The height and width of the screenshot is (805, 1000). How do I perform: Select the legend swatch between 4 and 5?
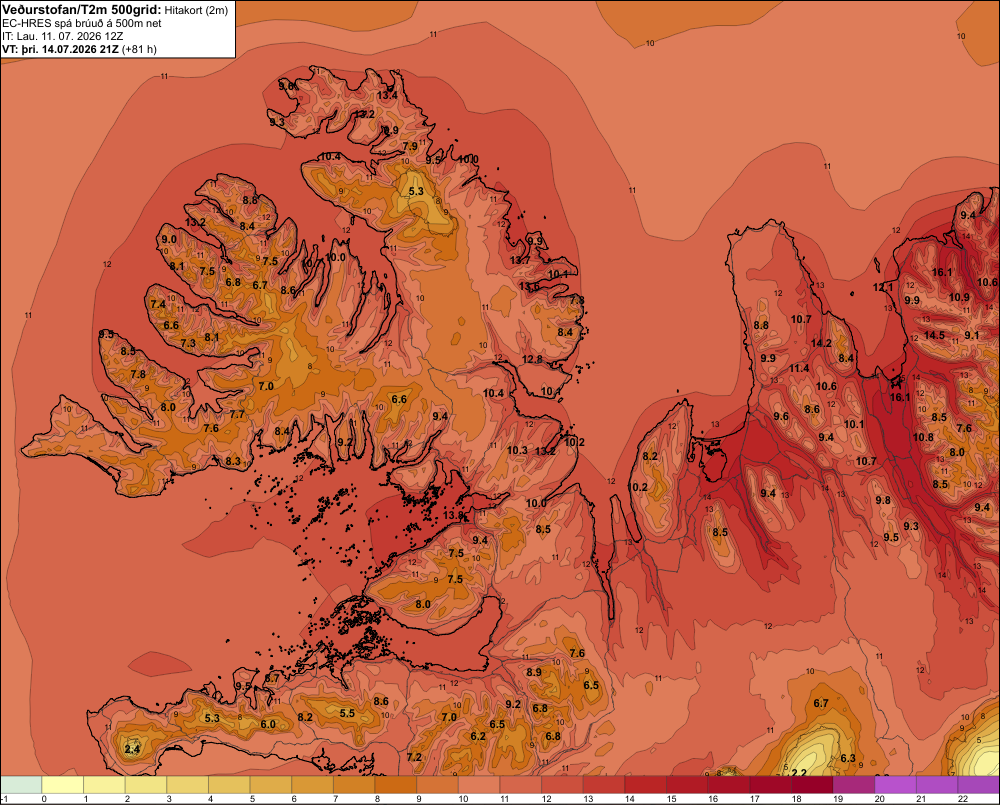click(x=230, y=785)
